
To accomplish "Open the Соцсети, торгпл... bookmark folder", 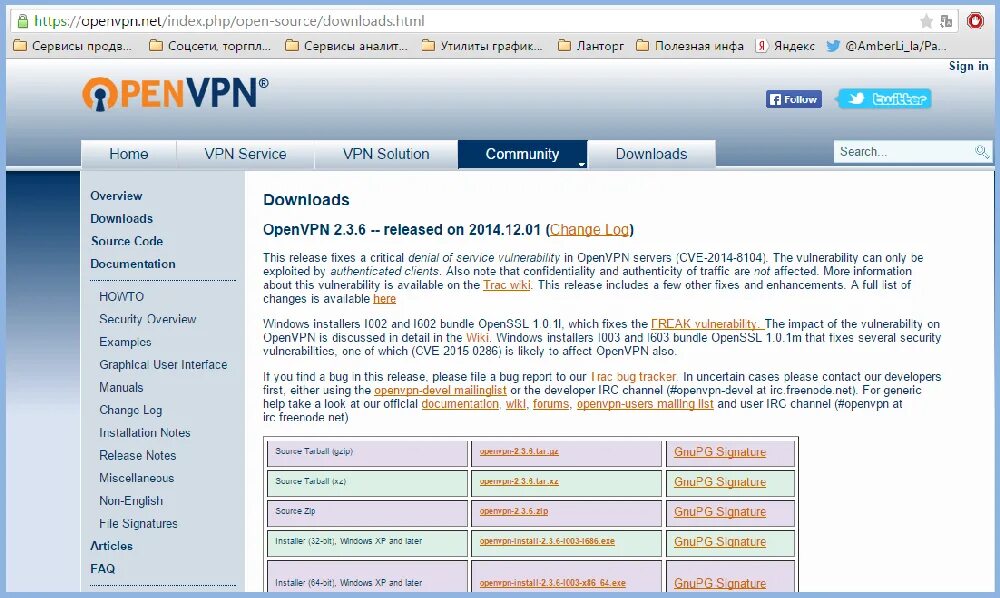I will point(210,46).
